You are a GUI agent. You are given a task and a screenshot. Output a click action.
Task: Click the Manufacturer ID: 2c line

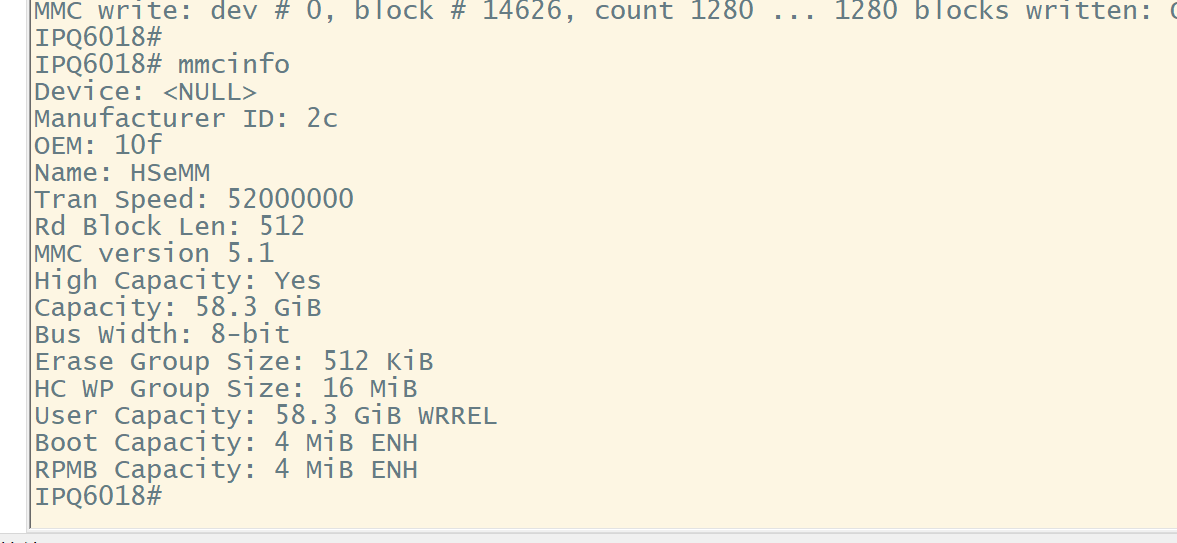[186, 119]
